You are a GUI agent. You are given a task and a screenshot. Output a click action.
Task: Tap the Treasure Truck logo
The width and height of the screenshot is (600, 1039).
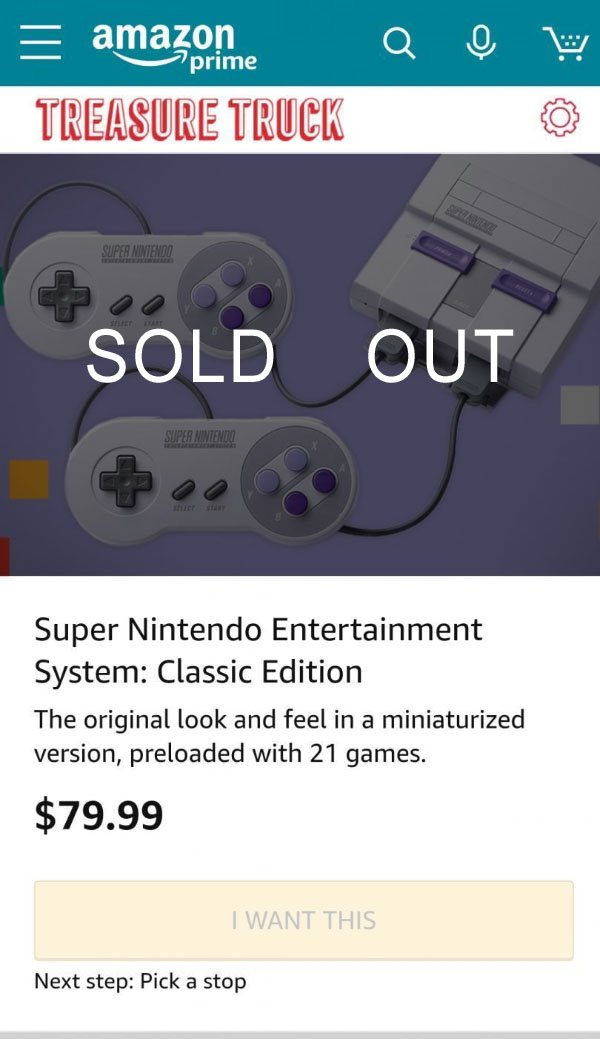point(190,119)
